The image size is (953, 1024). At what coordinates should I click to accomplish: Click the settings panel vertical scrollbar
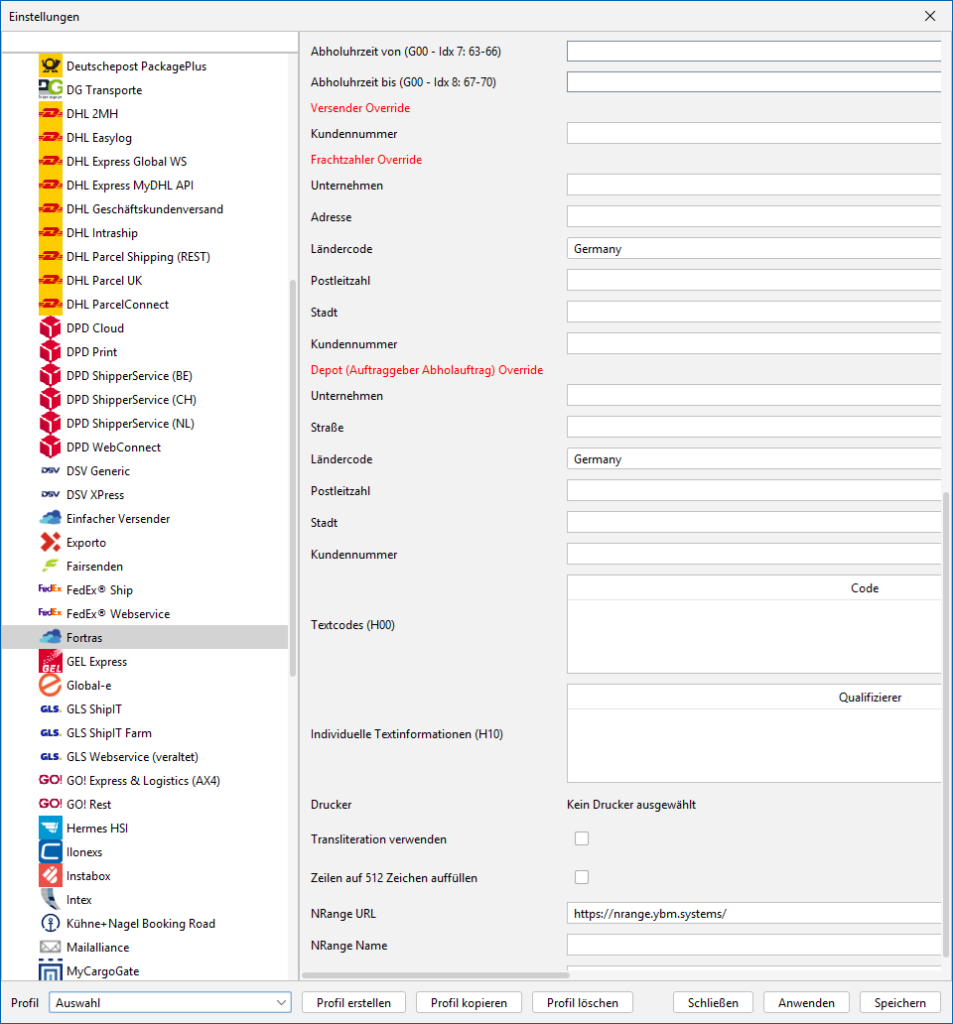point(946,724)
